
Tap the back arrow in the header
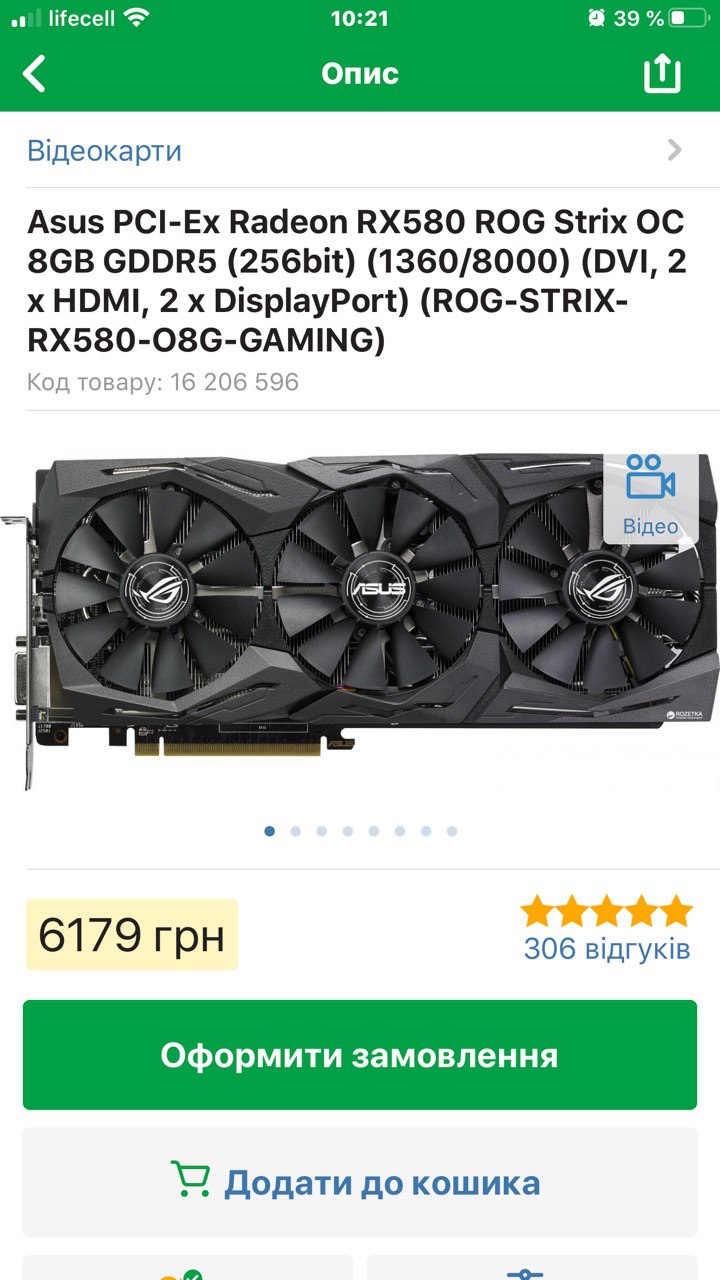tap(35, 74)
